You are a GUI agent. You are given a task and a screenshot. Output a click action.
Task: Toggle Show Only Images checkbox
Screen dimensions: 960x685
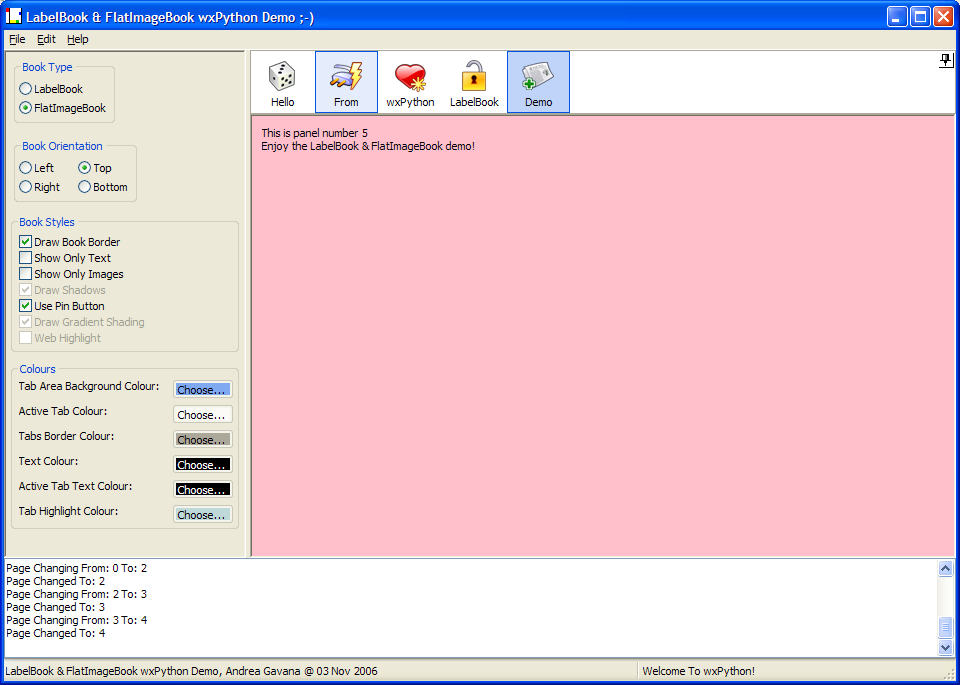coord(26,274)
